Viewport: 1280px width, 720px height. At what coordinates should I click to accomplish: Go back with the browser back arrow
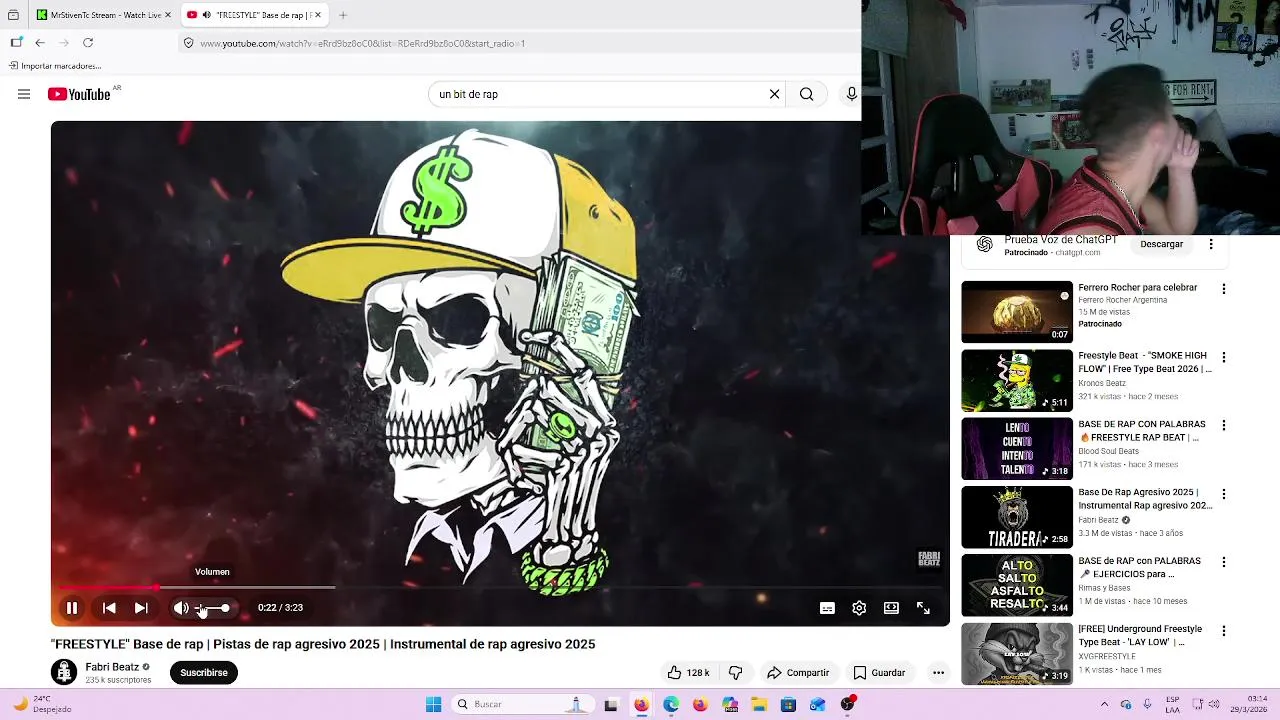click(40, 43)
